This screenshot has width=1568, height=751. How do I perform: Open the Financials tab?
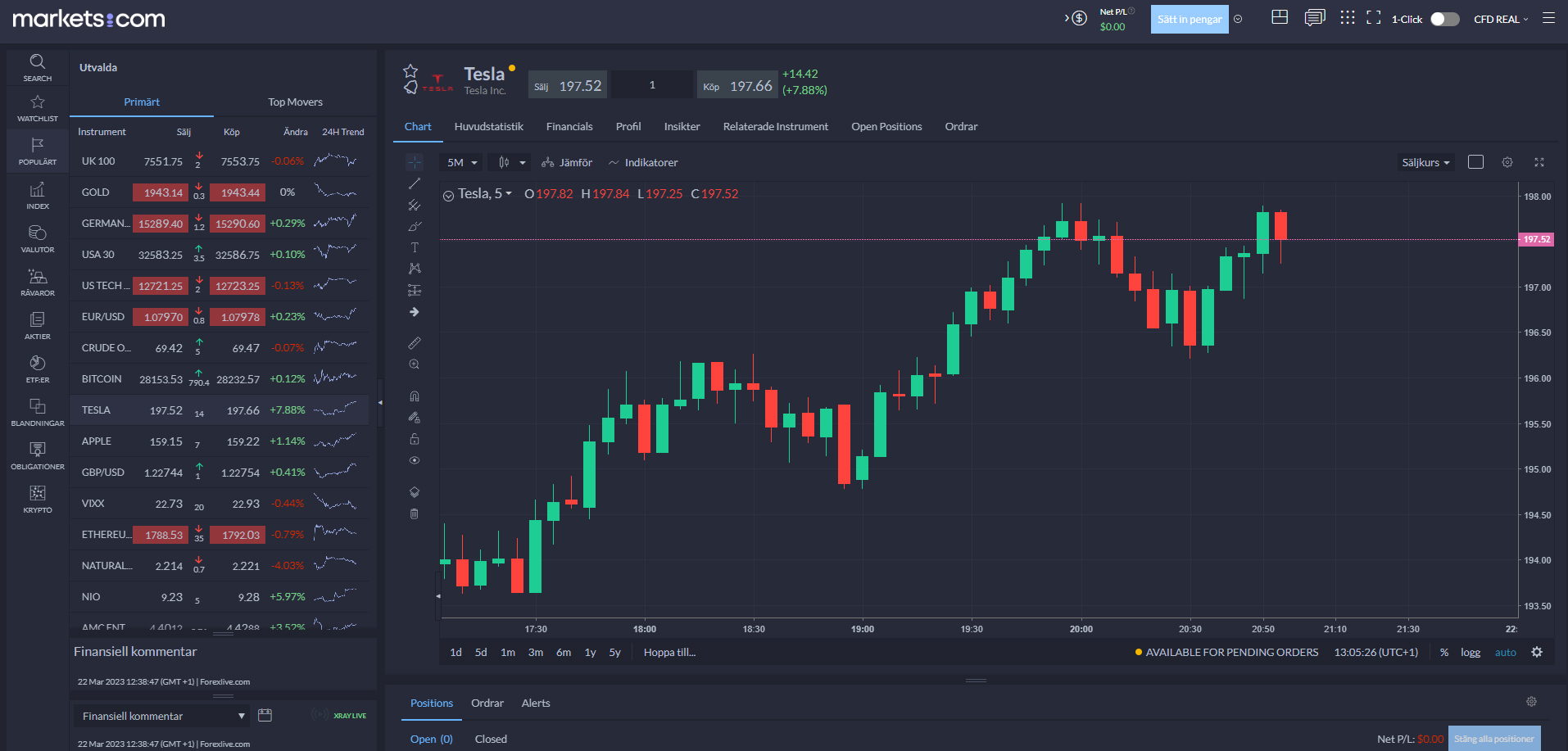coord(569,126)
